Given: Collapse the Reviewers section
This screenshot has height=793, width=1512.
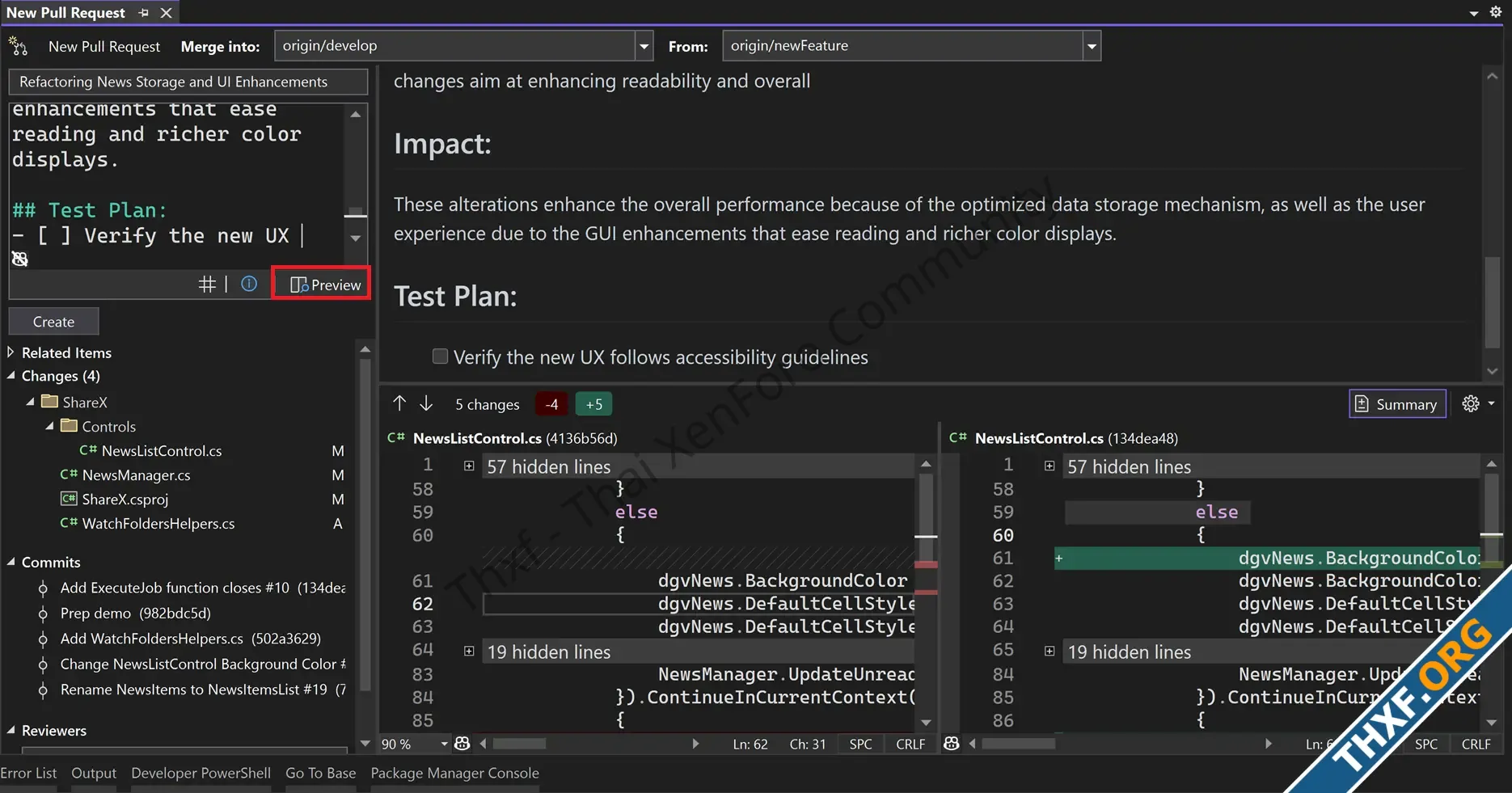Looking at the screenshot, I should (x=11, y=730).
